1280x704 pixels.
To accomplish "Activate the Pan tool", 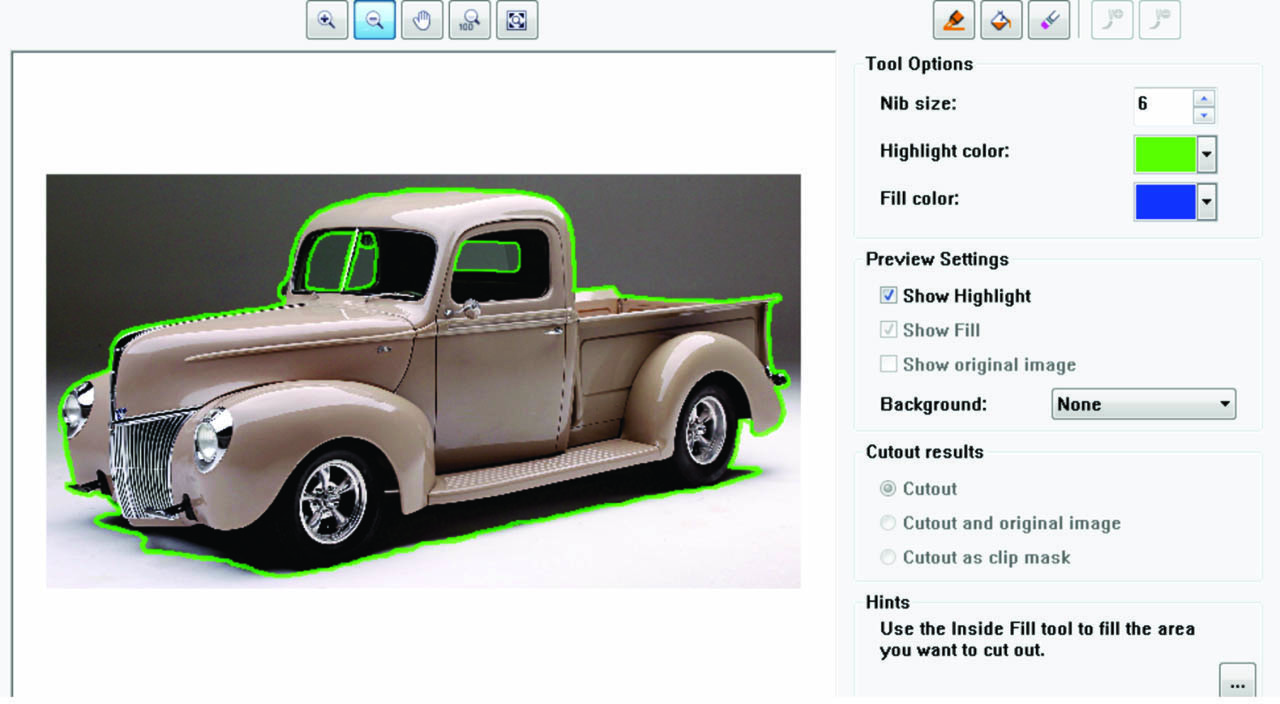I will click(x=422, y=20).
